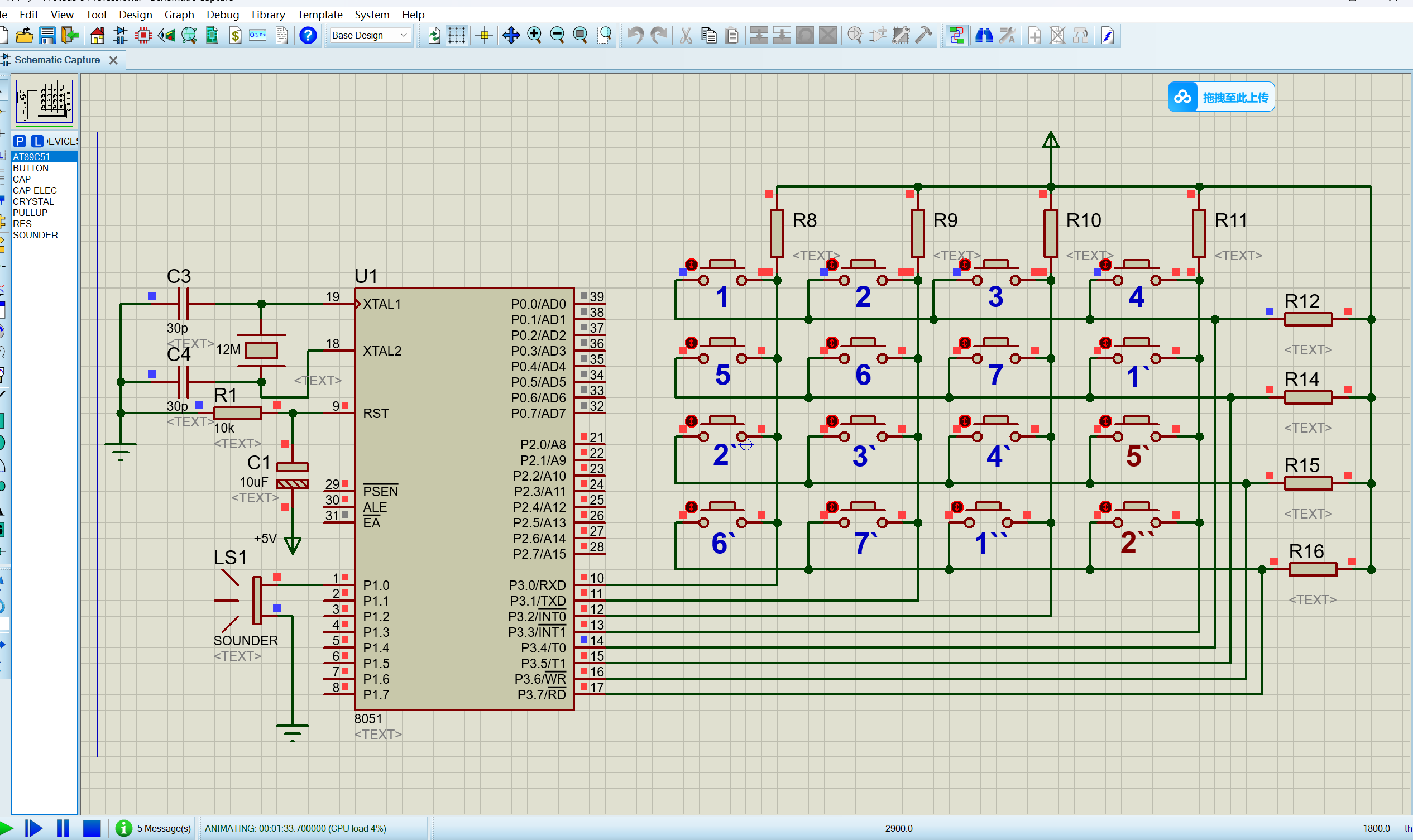Zoom in on the schematic
This screenshot has height=840, width=1413.
point(534,36)
